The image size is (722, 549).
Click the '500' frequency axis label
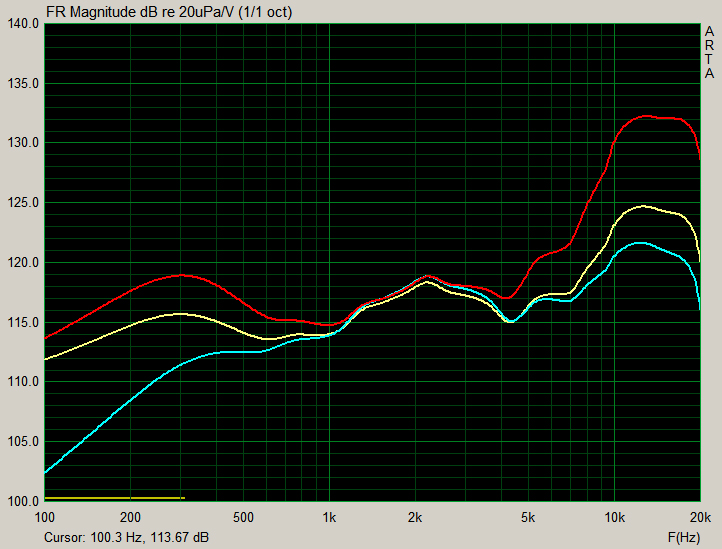(x=244, y=518)
